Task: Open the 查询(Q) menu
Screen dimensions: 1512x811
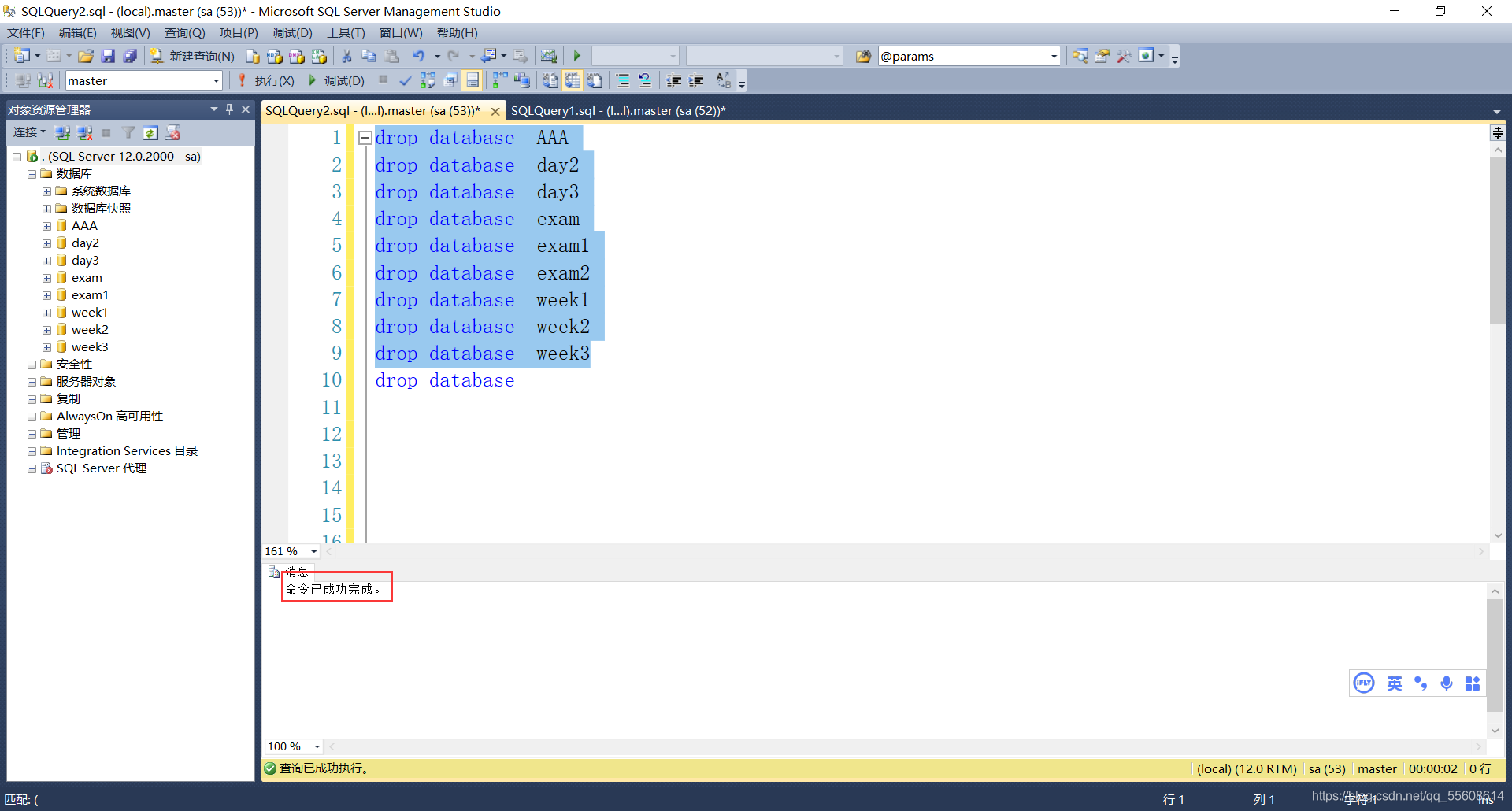Action: [184, 32]
